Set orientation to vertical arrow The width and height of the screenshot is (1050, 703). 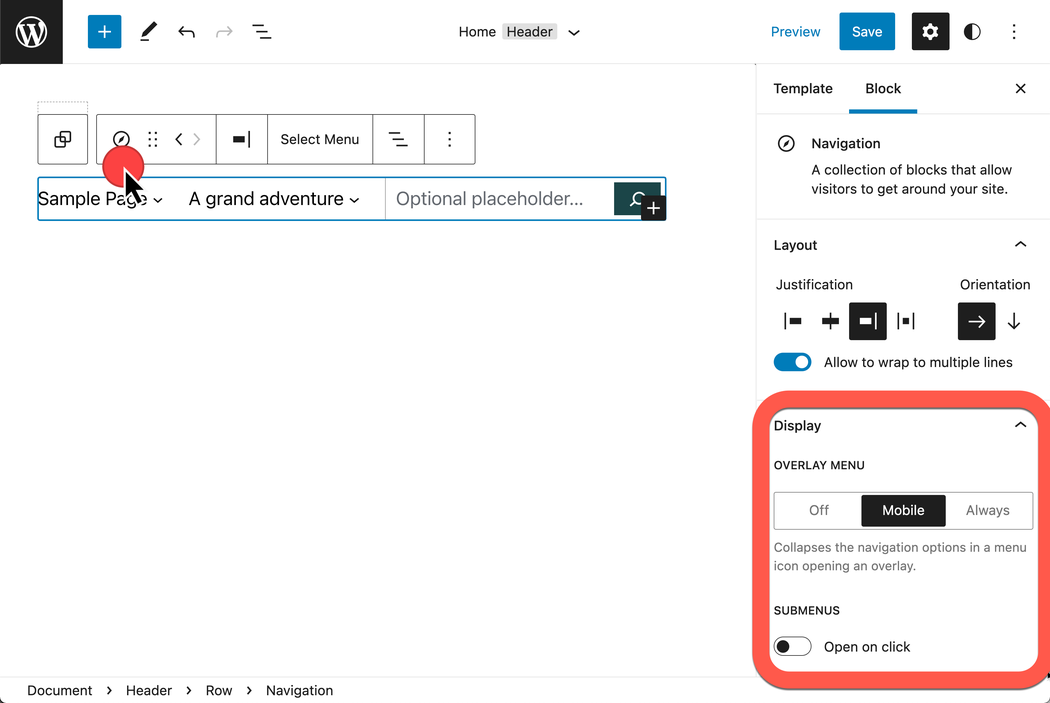point(1014,321)
